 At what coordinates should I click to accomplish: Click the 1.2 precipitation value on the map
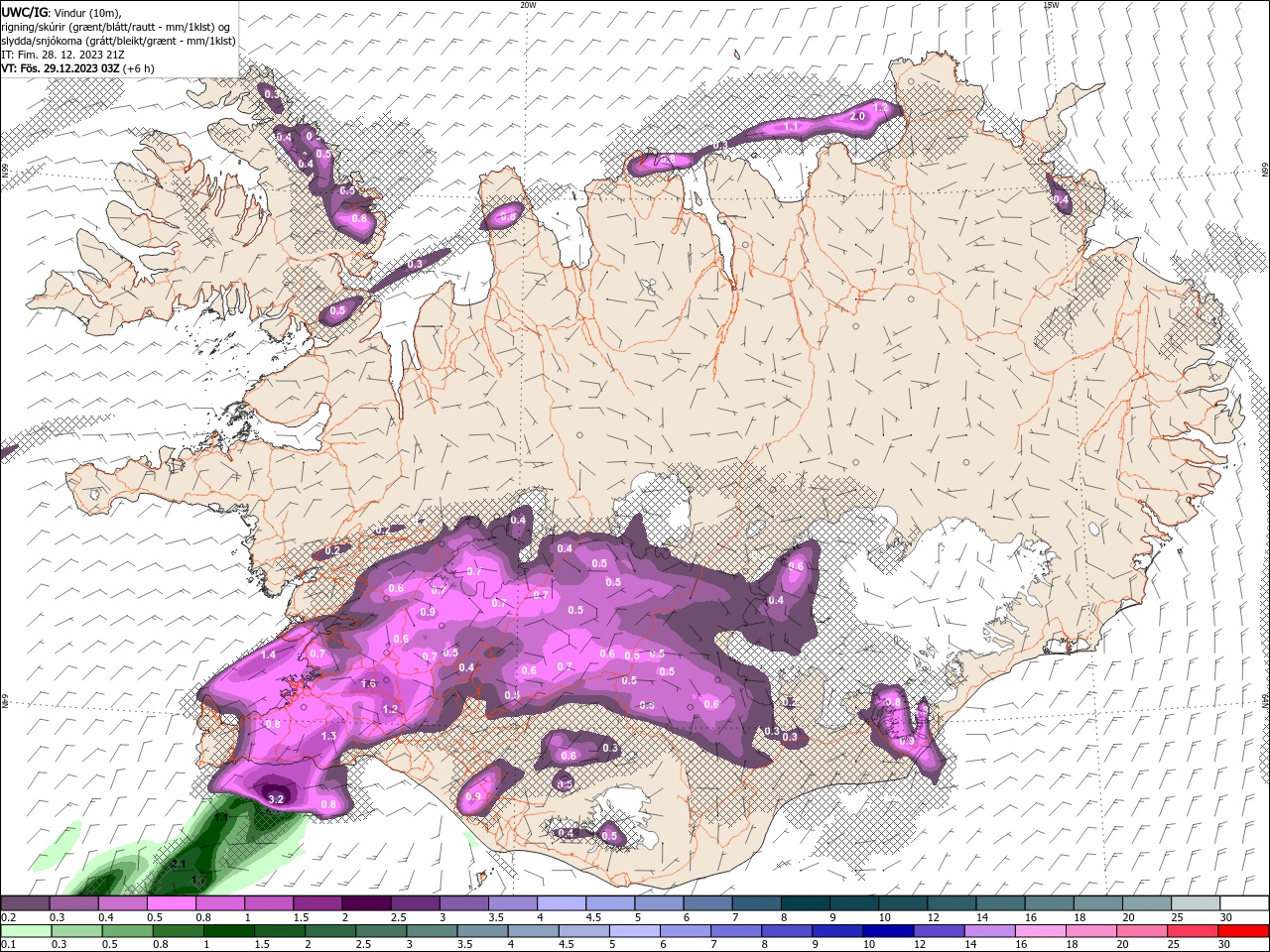click(390, 709)
